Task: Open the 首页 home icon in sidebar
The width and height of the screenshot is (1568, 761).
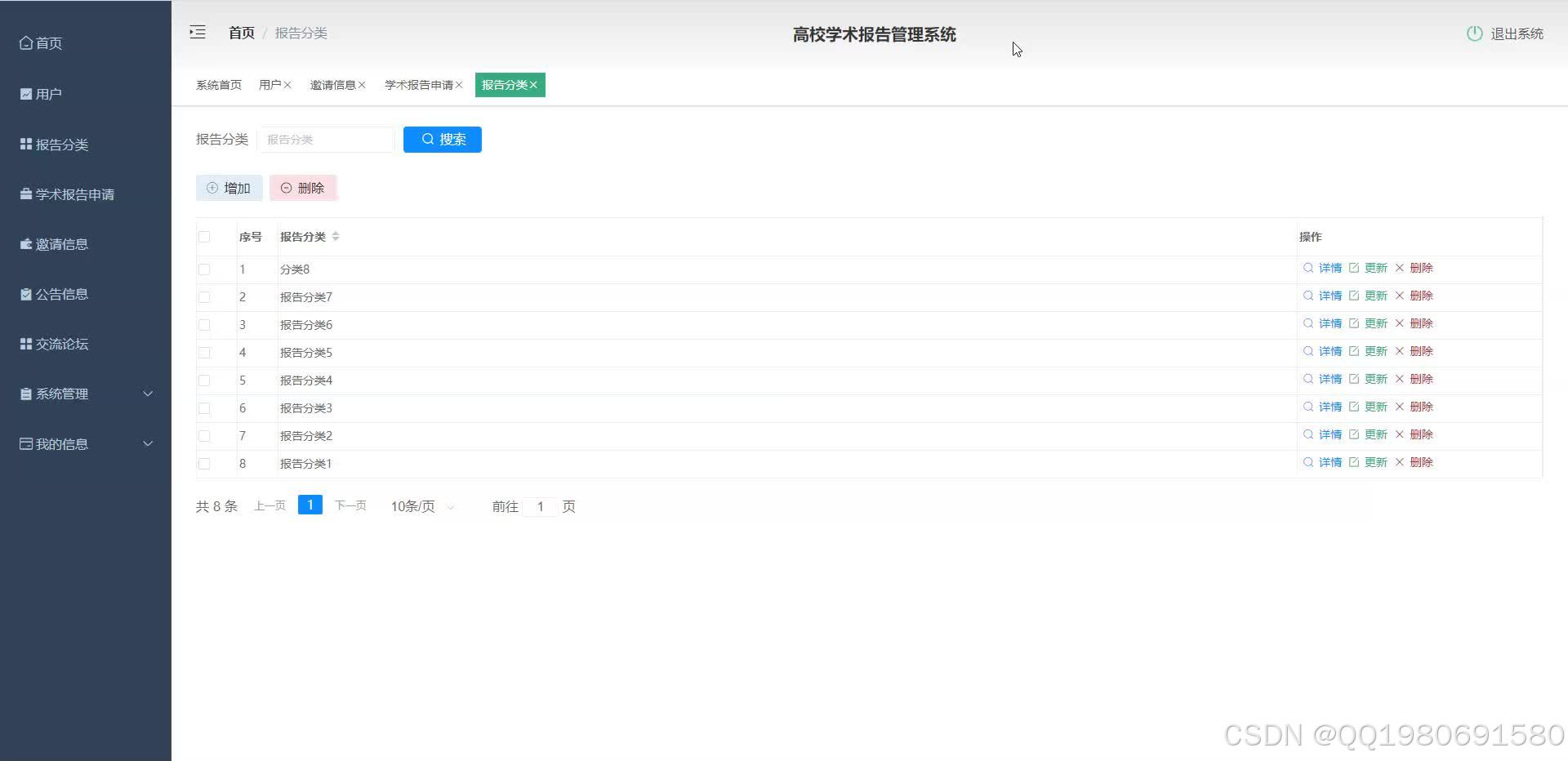Action: [26, 42]
